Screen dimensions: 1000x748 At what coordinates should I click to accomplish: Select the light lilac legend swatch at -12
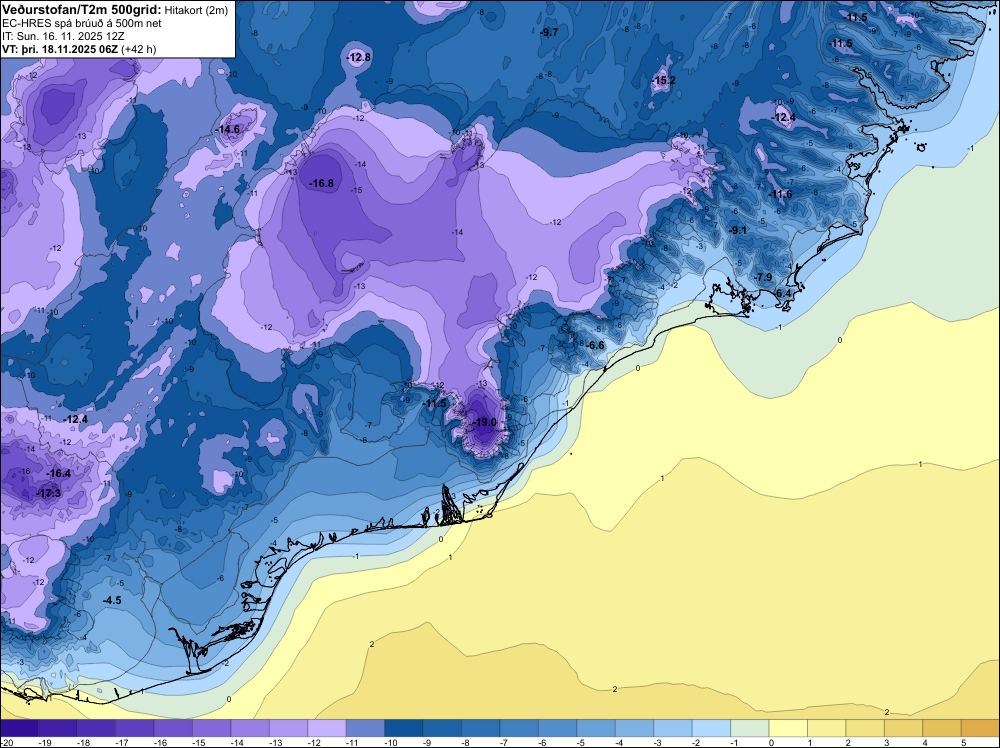[327, 728]
